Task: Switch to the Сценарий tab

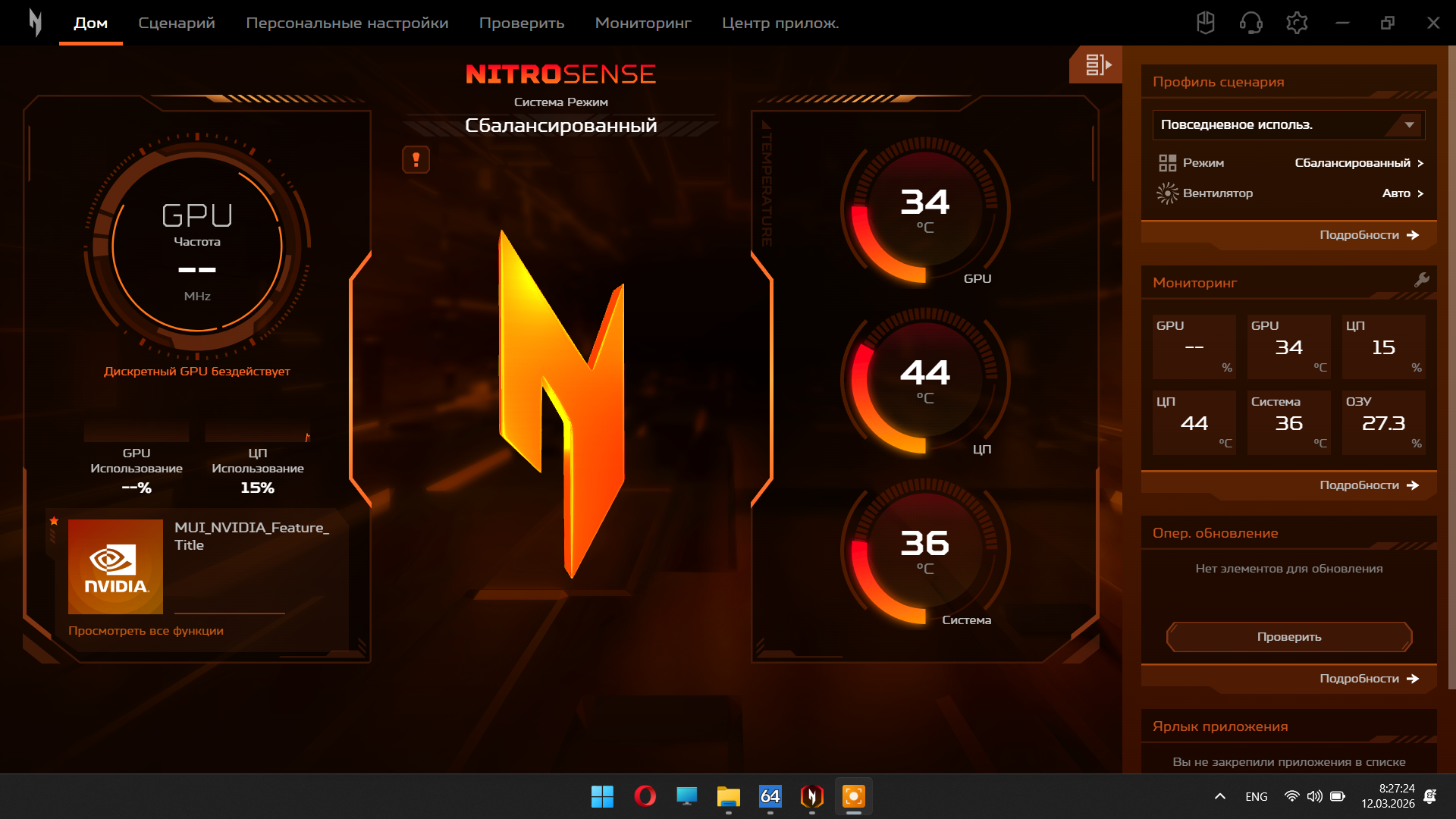Action: point(177,23)
